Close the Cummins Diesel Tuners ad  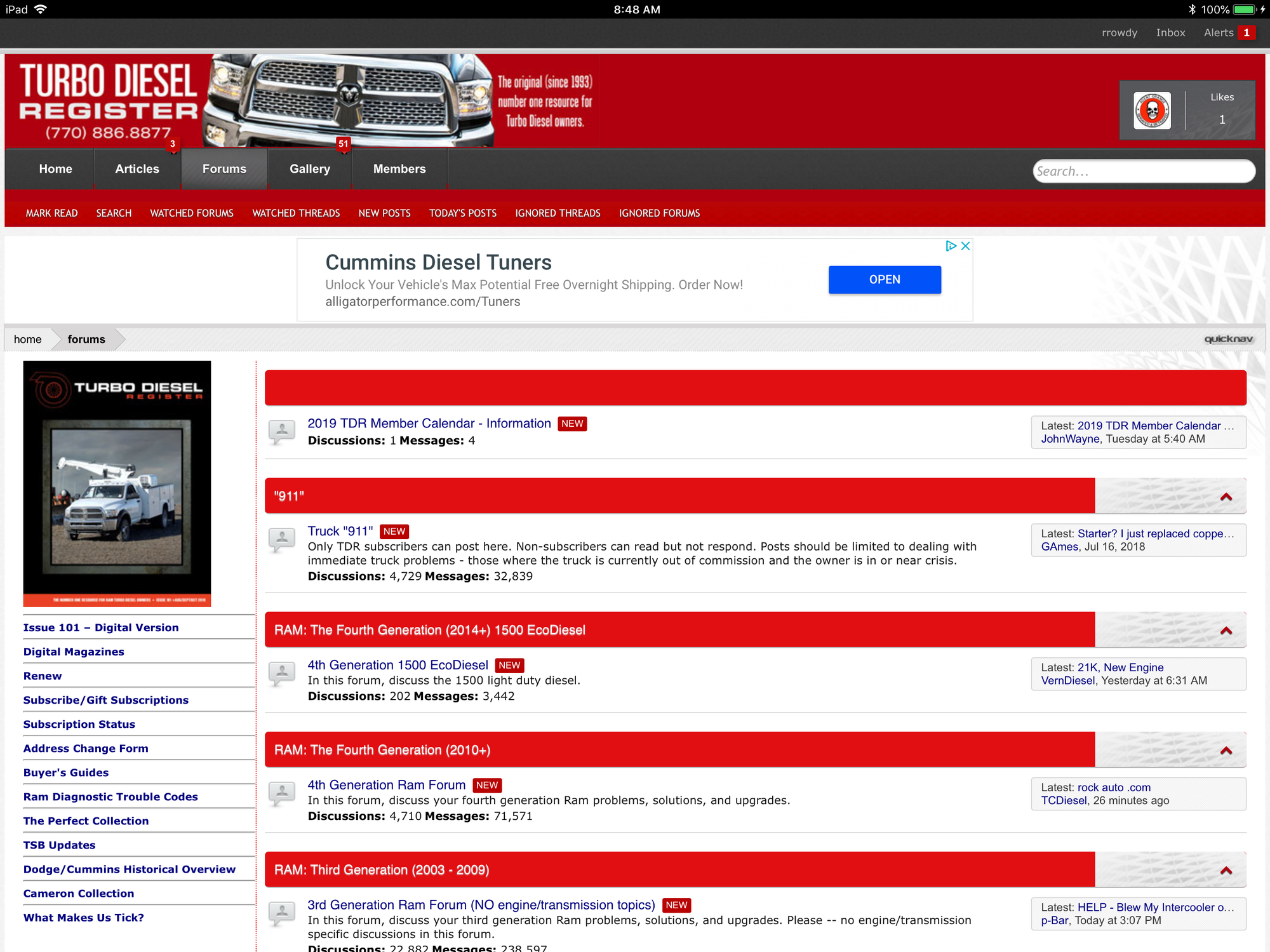tap(965, 246)
